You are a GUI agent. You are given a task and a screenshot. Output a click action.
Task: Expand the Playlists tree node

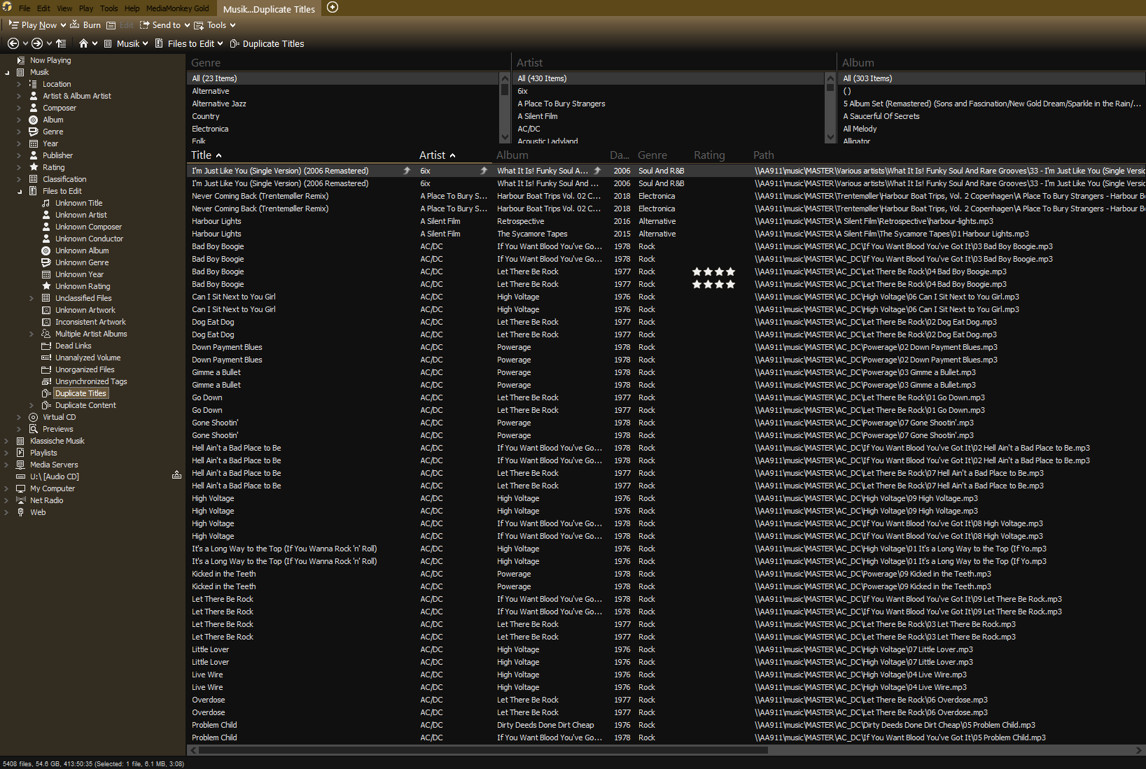pos(7,453)
